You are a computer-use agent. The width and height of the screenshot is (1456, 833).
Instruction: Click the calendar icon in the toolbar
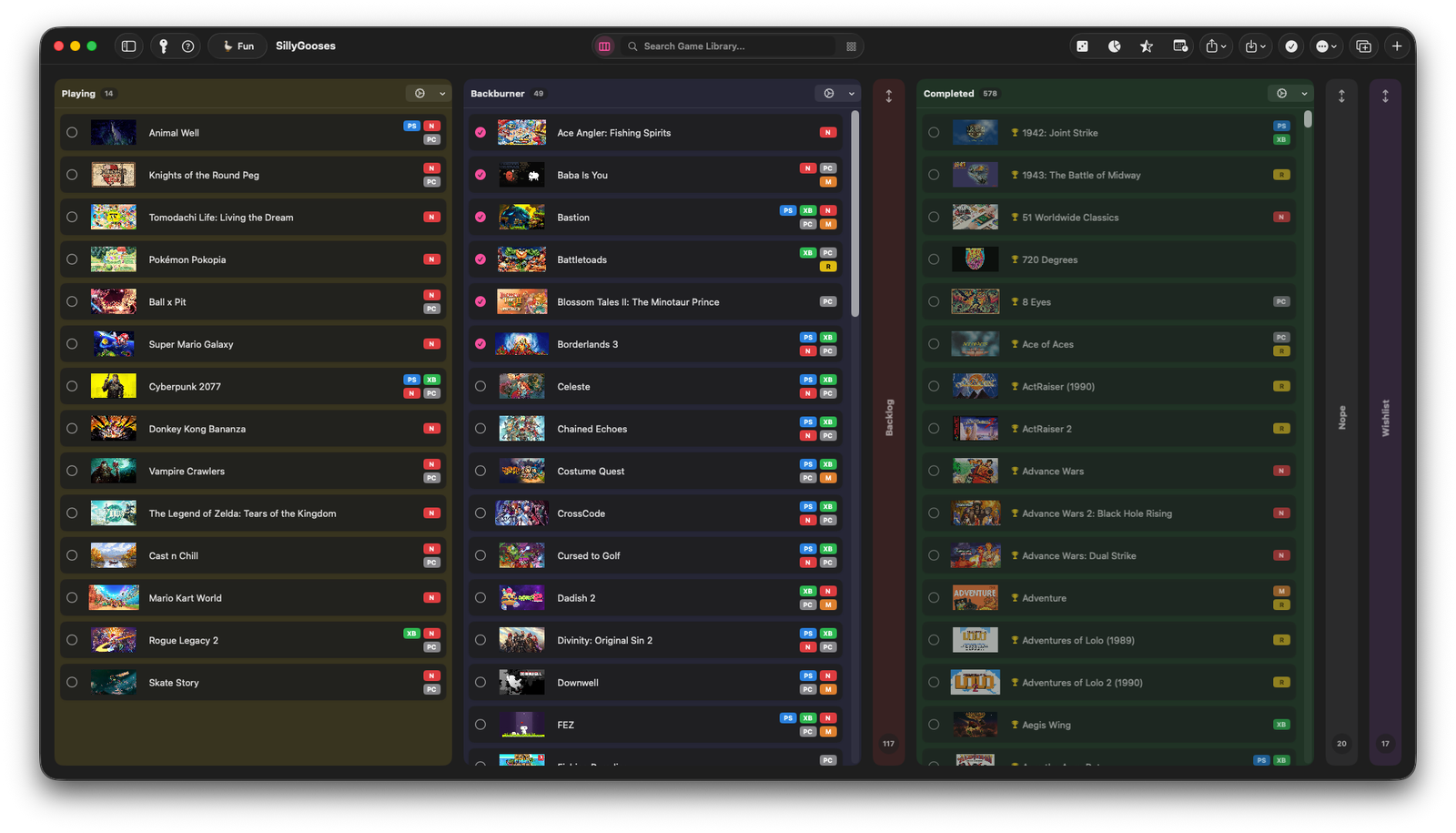(1180, 46)
